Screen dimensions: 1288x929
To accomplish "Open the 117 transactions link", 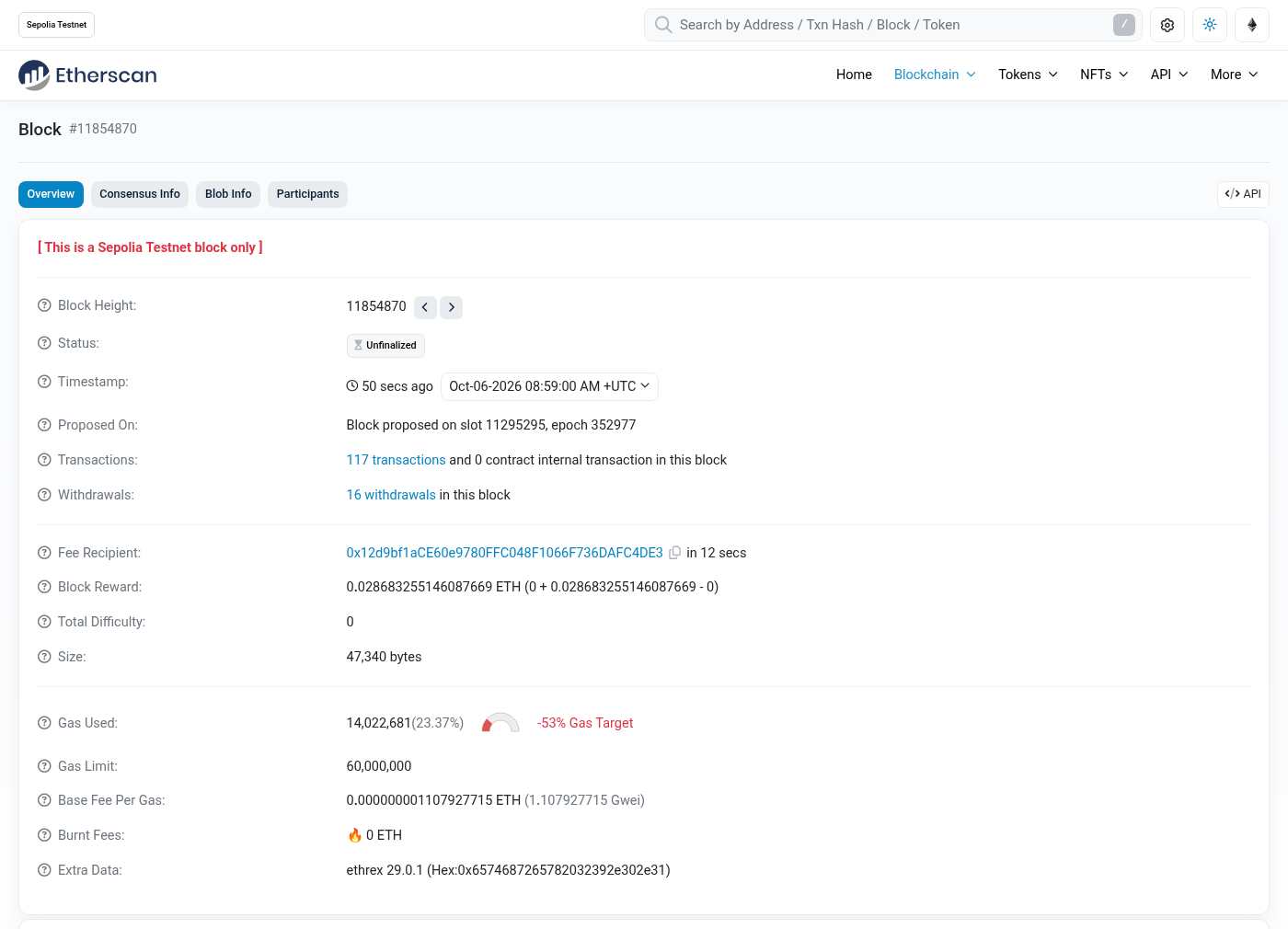I will (396, 460).
